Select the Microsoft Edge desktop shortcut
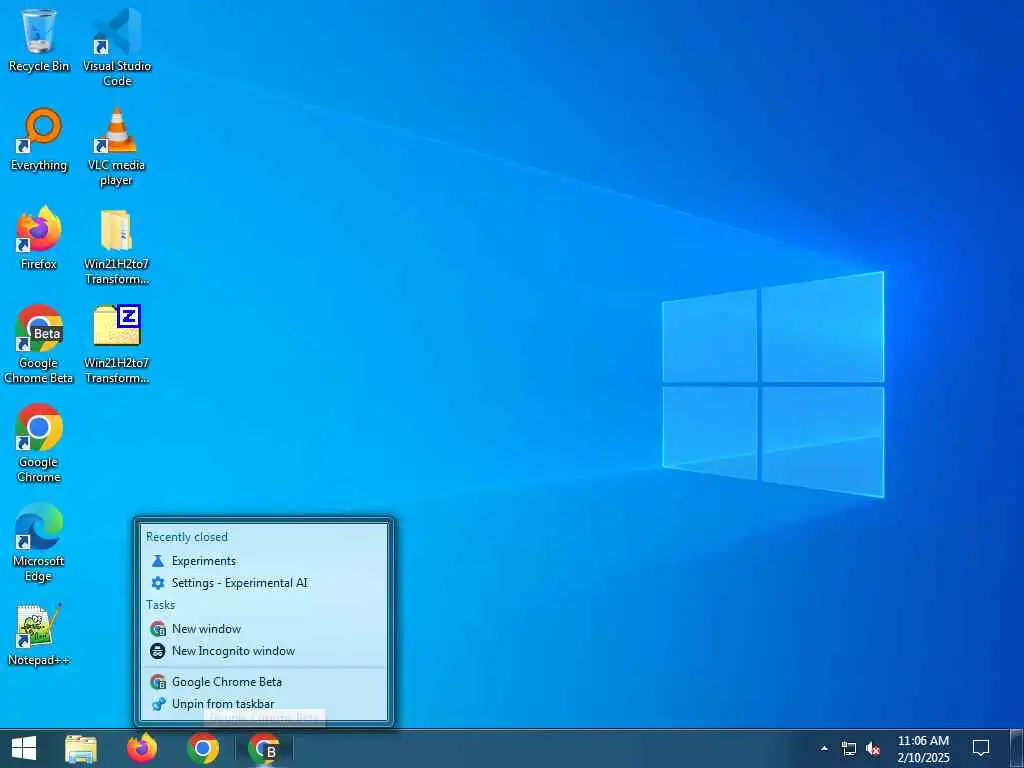 [x=39, y=542]
